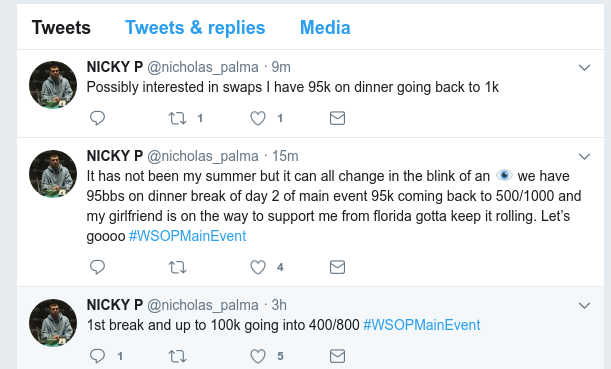Screen dimensions: 611x369
Task: Message the 15m tweet via envelope icon
Action: coord(337,267)
